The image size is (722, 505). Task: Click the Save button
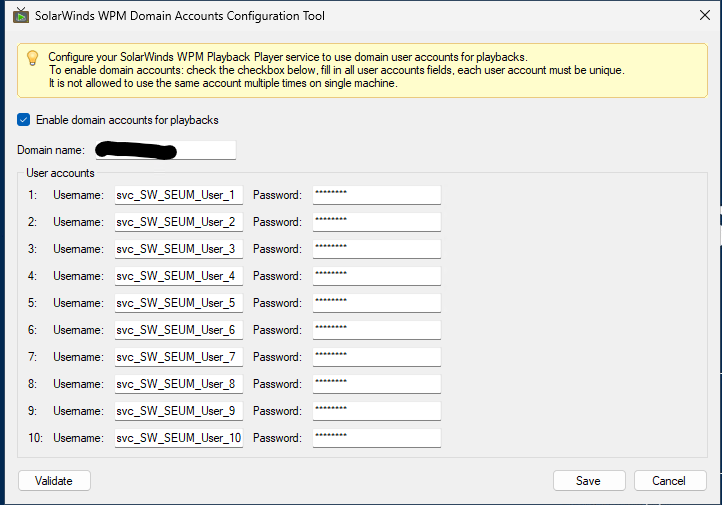tap(589, 481)
